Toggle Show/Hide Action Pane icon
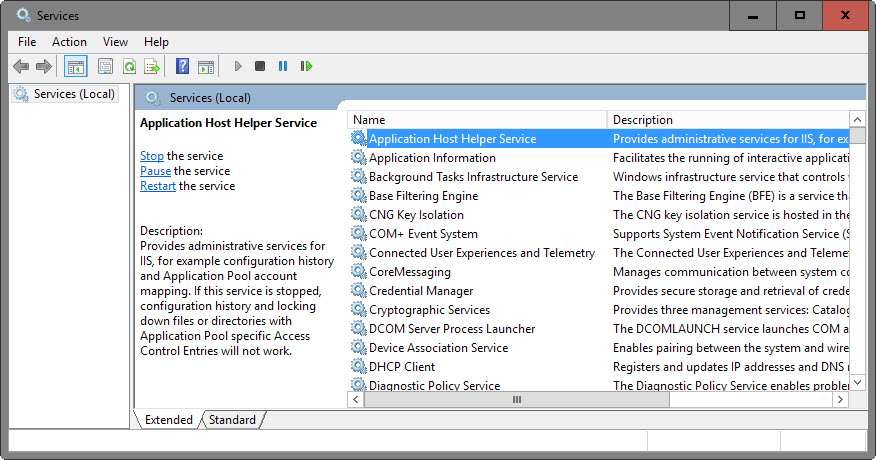The image size is (876, 460). click(206, 67)
